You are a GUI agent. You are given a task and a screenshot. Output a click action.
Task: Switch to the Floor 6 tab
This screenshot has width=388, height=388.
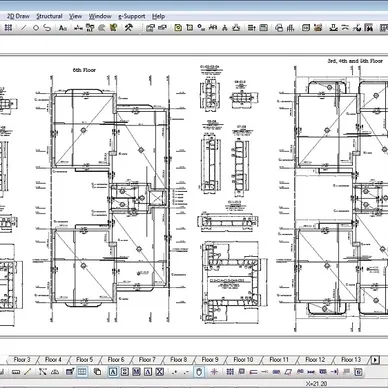116,360
